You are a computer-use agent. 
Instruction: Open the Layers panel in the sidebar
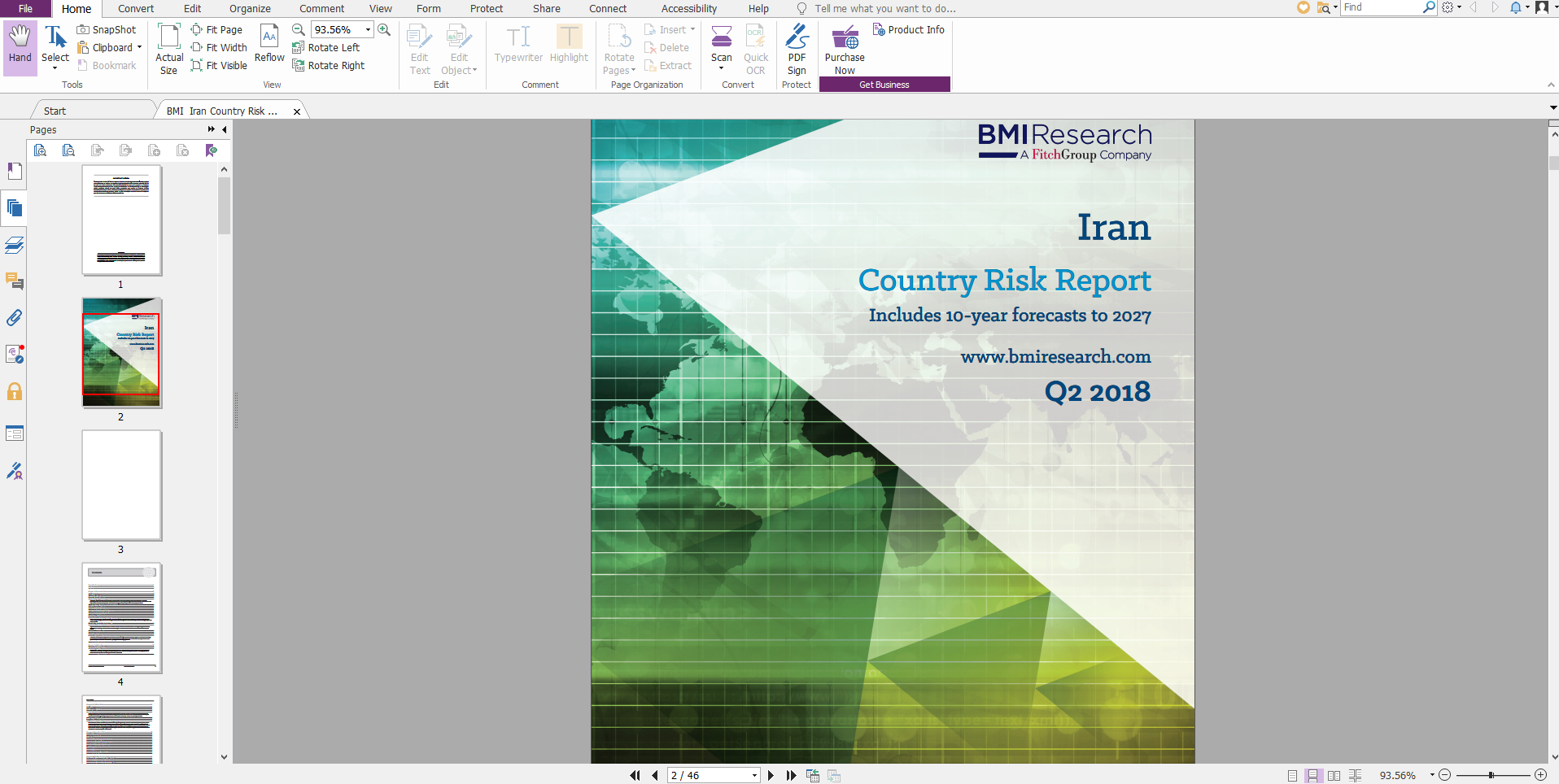pos(14,245)
